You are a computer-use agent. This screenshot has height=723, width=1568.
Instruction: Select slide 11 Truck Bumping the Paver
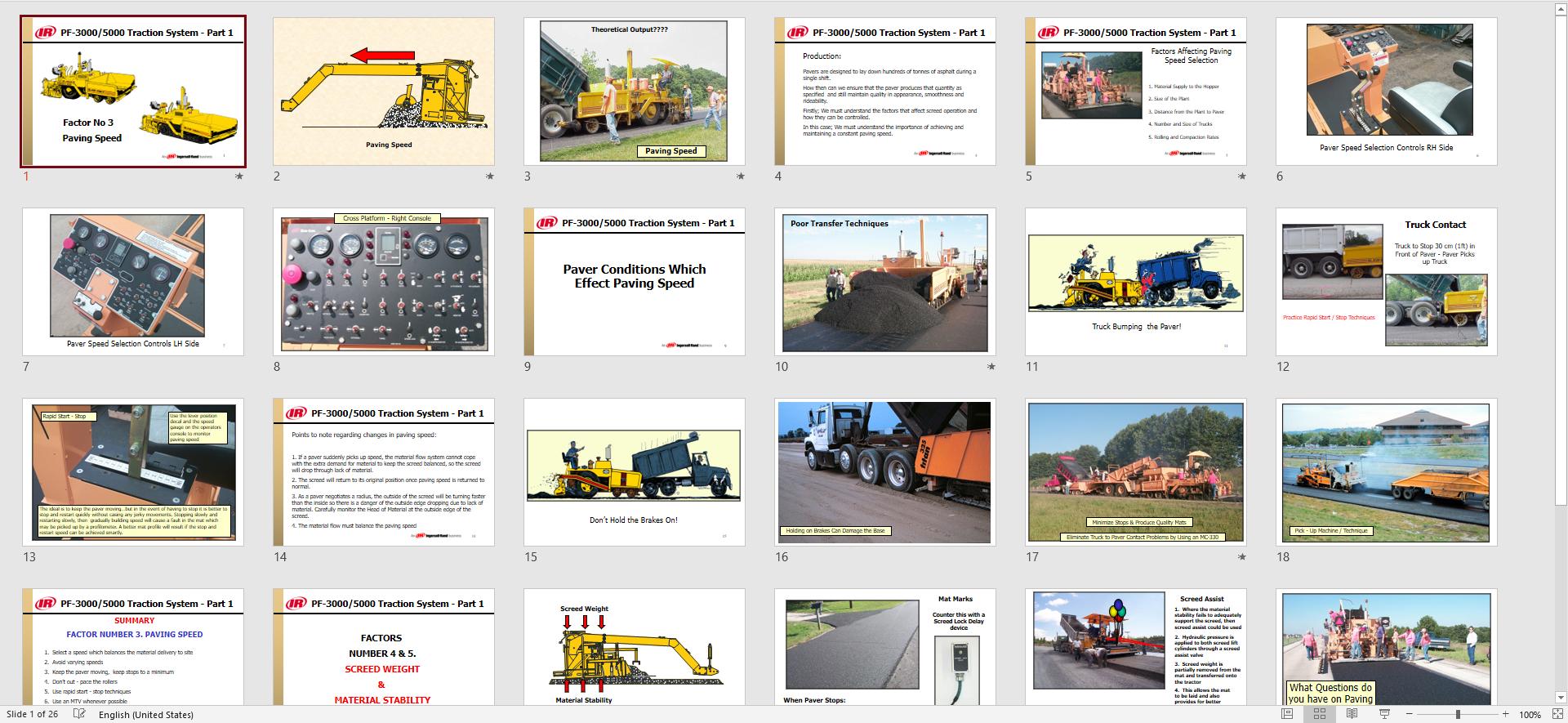pos(1136,282)
